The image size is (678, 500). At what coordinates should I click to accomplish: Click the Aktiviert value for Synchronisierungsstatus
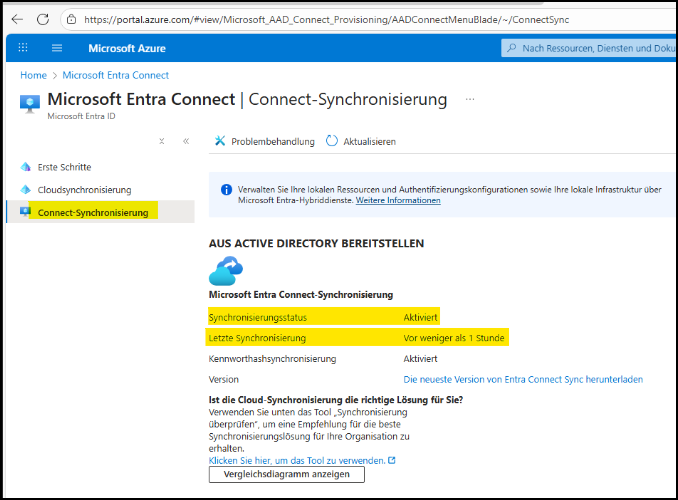(420, 318)
